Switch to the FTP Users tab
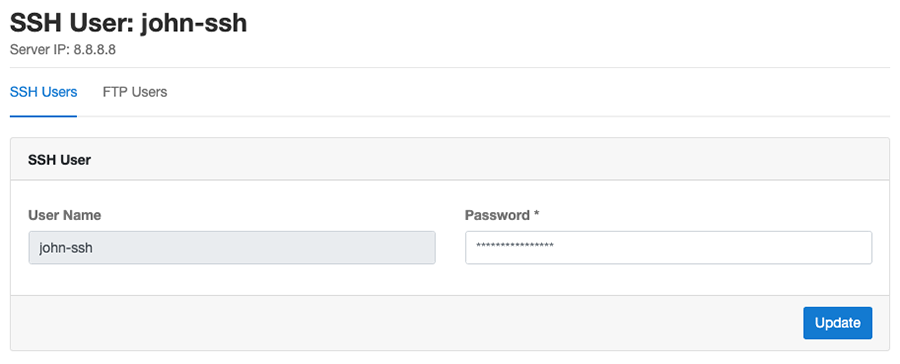Viewport: 900px width, 364px height. pyautogui.click(x=135, y=92)
